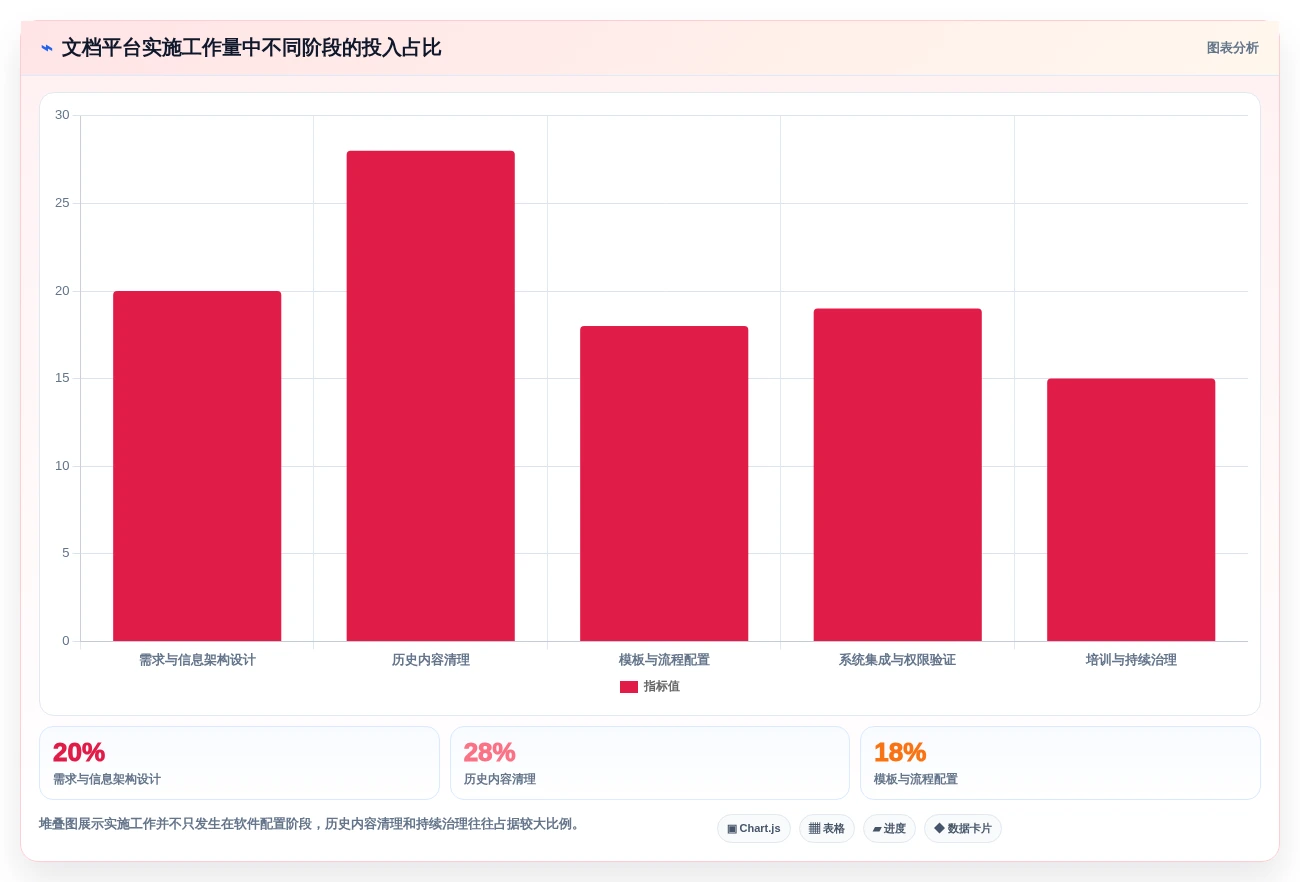Click the footer description starting with 堆叠图展示
Image resolution: width=1300 pixels, height=882 pixels.
(x=311, y=824)
